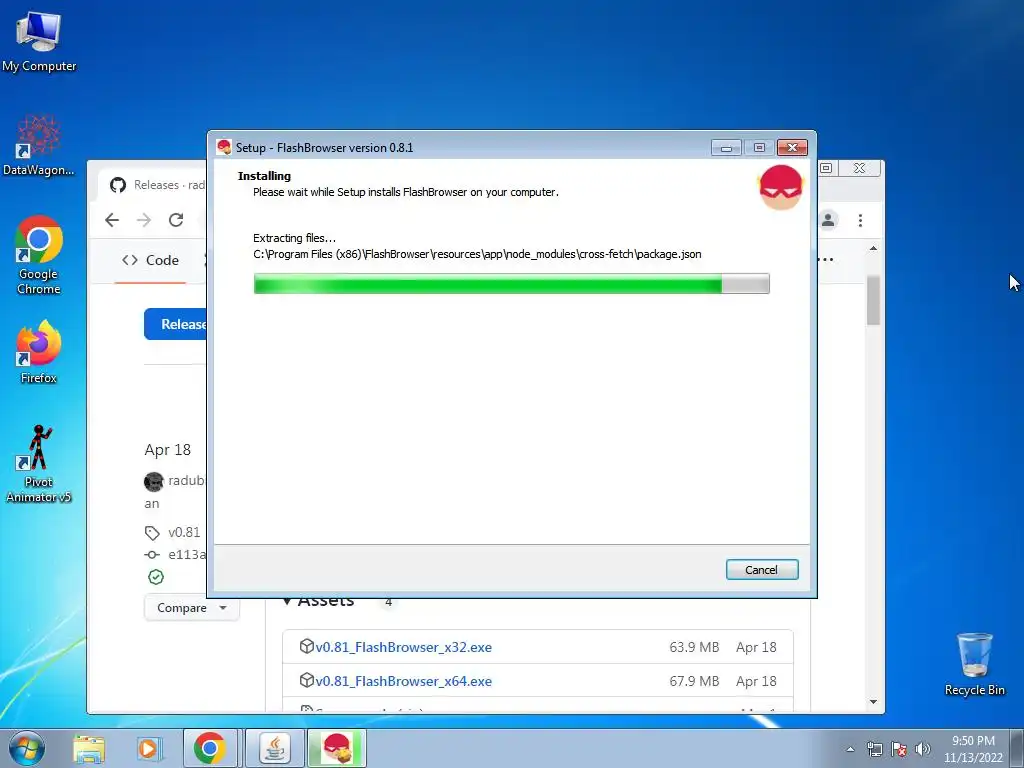The image size is (1024, 768).
Task: Open the volume speaker tray icon
Action: [922, 749]
